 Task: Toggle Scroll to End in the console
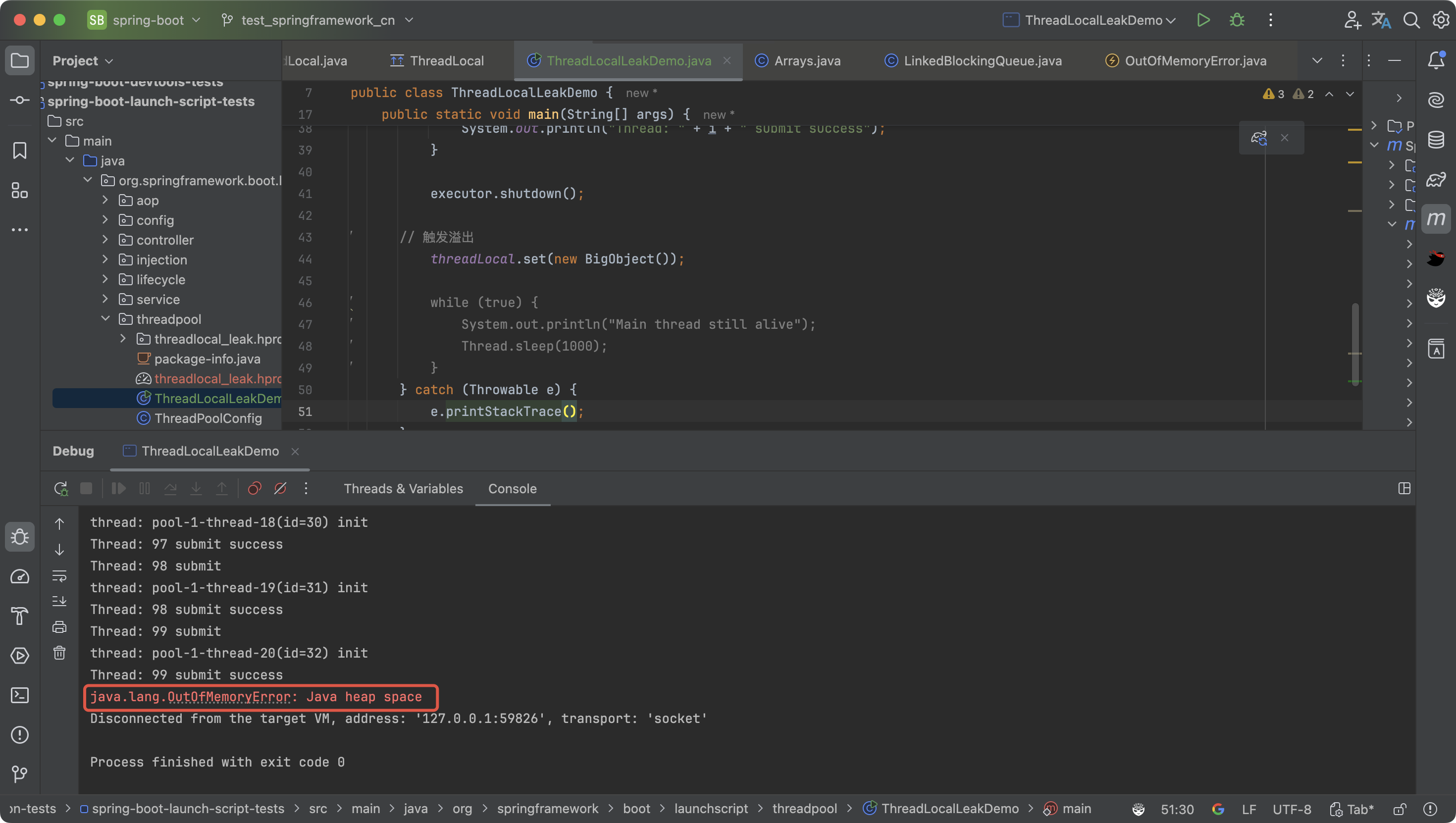click(59, 601)
